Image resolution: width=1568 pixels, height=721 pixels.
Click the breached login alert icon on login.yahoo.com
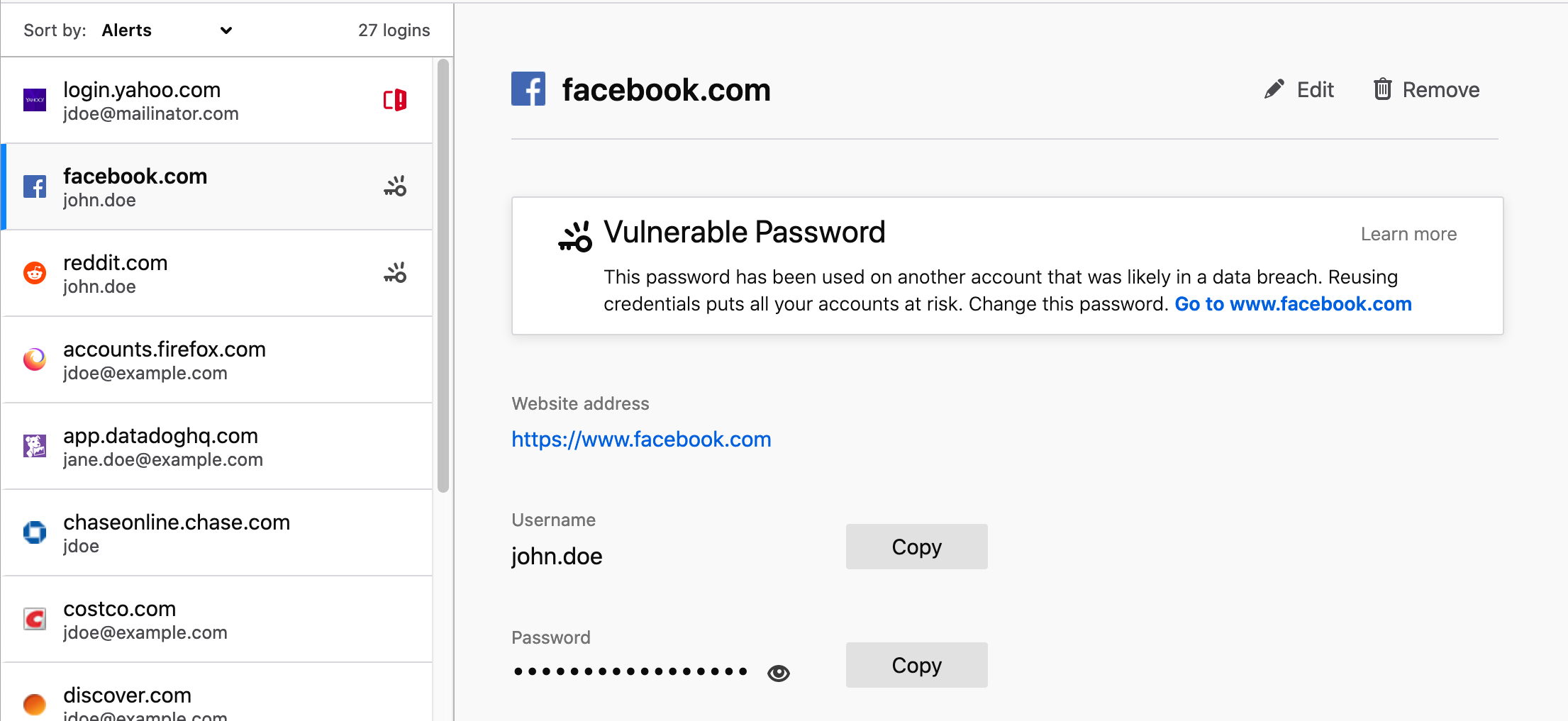(x=395, y=100)
